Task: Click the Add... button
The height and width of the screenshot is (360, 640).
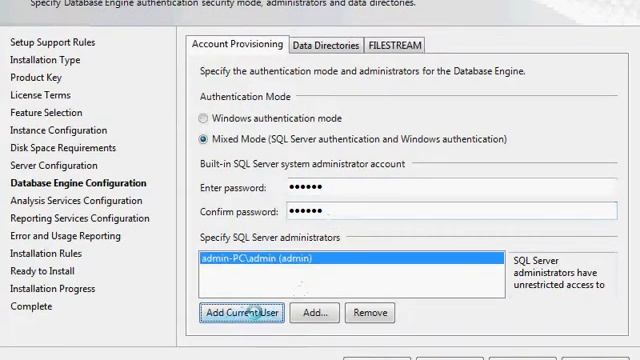Action: 315,313
